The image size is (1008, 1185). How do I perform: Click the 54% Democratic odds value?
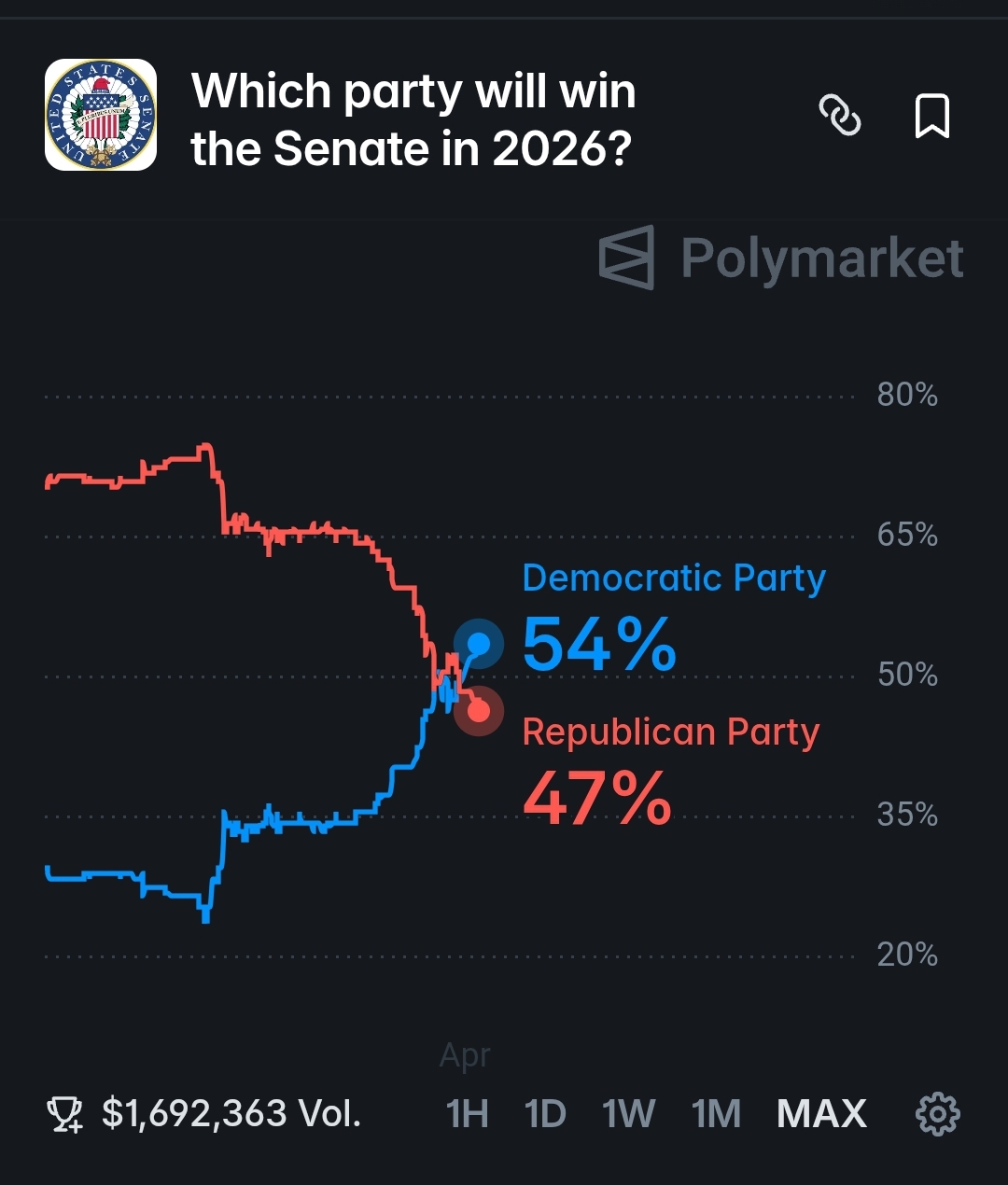[599, 644]
